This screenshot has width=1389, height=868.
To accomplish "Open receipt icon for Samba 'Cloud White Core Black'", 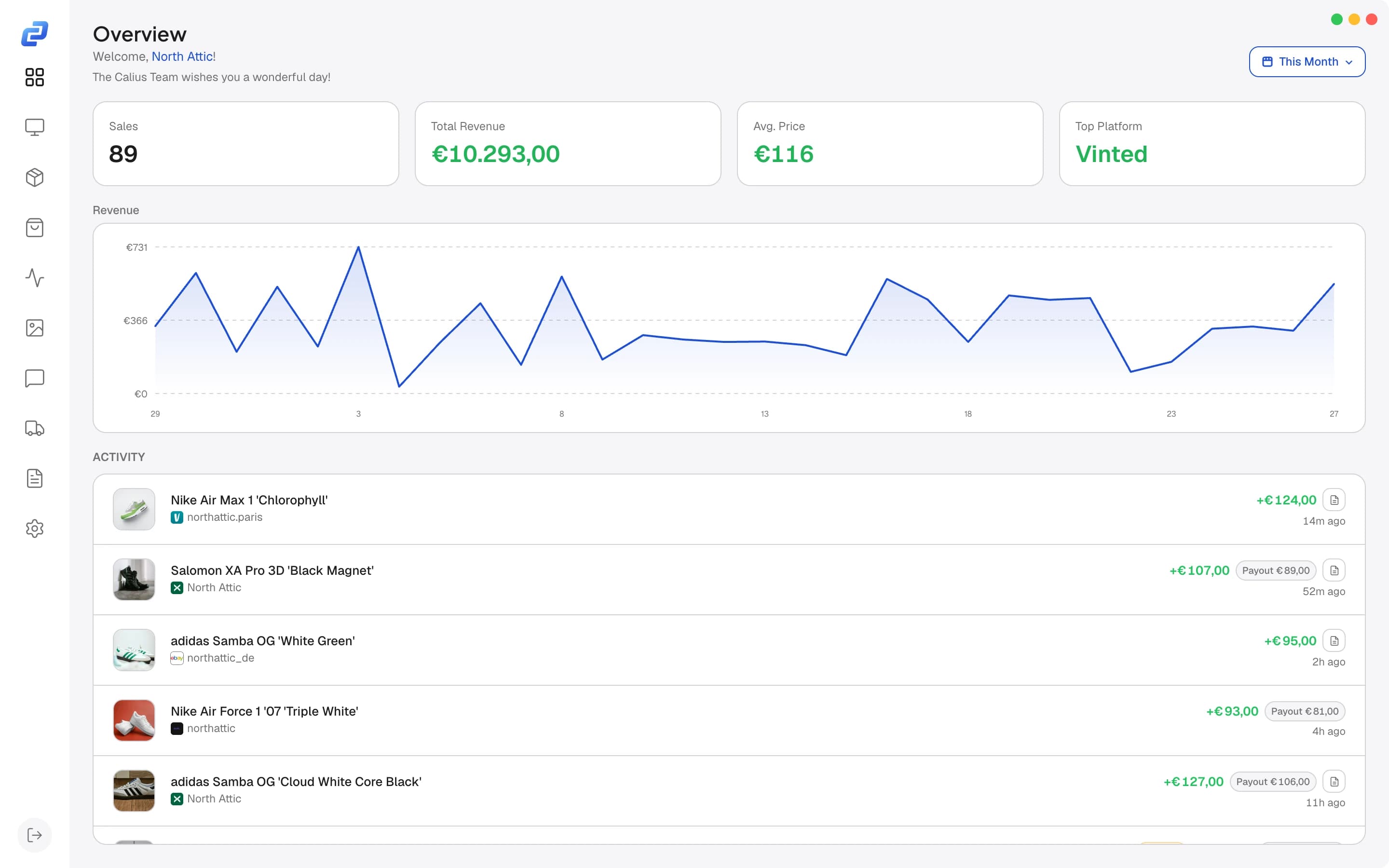I will [1334, 781].
